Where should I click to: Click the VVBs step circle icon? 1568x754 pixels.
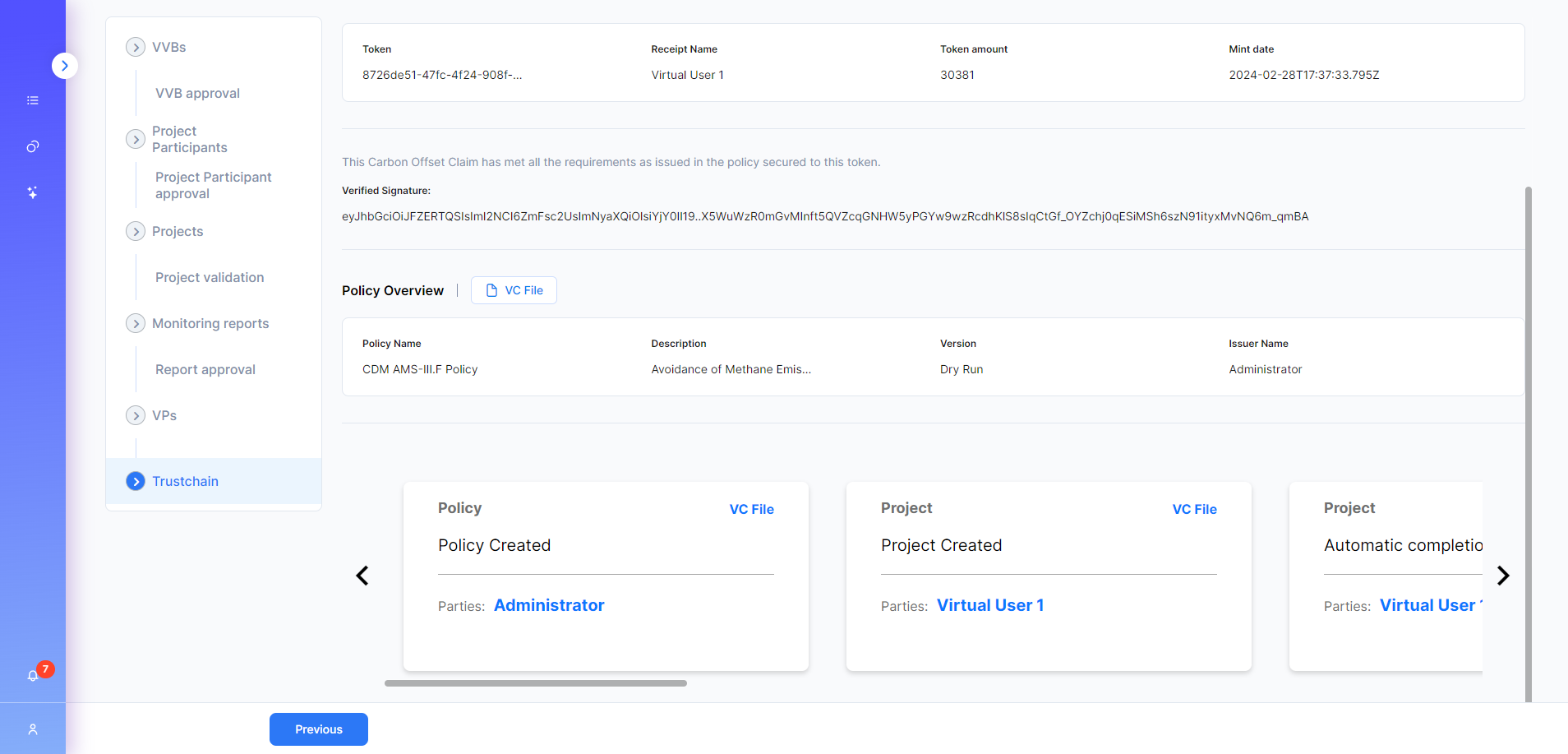pyautogui.click(x=136, y=47)
